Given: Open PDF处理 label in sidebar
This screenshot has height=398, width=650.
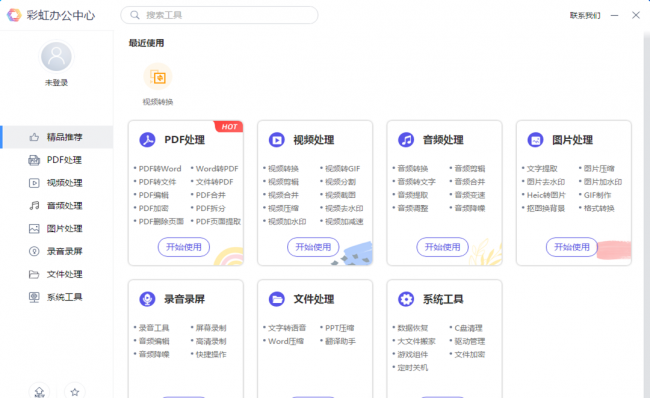Looking at the screenshot, I should [x=64, y=160].
